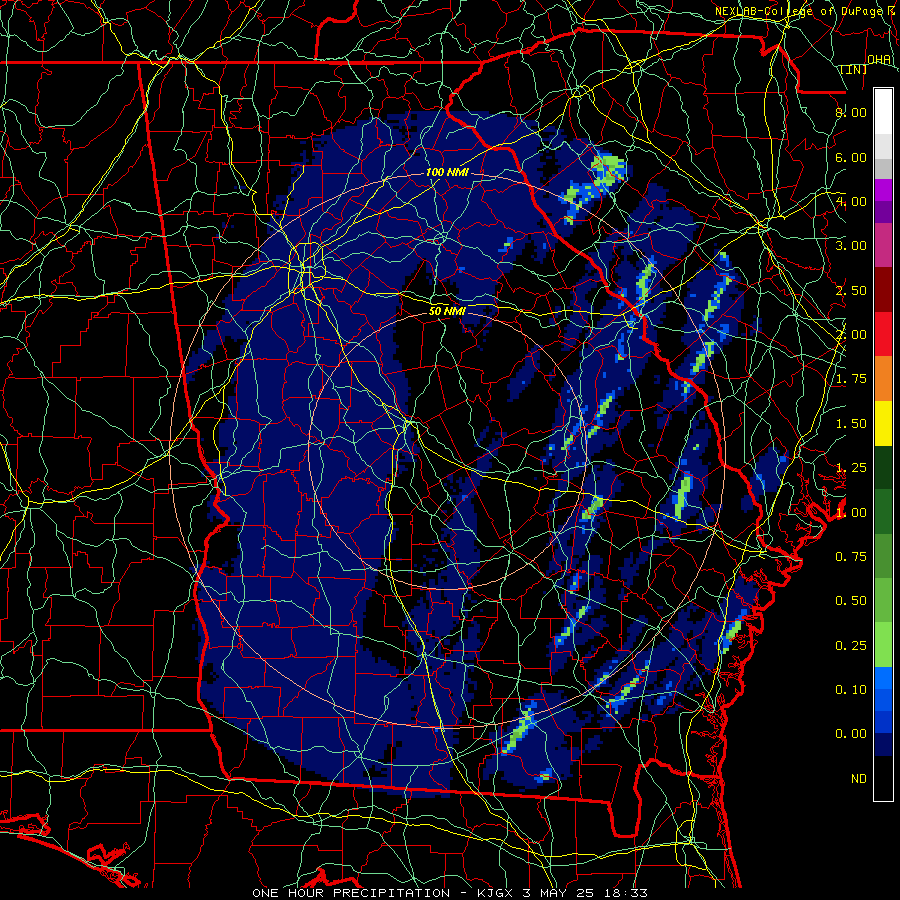Image resolution: width=900 pixels, height=900 pixels.
Task: Click the '0.50' legend value
Action: [851, 601]
